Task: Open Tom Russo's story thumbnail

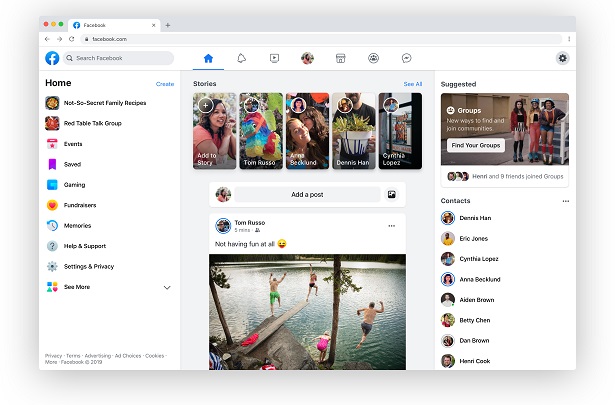Action: pos(260,130)
